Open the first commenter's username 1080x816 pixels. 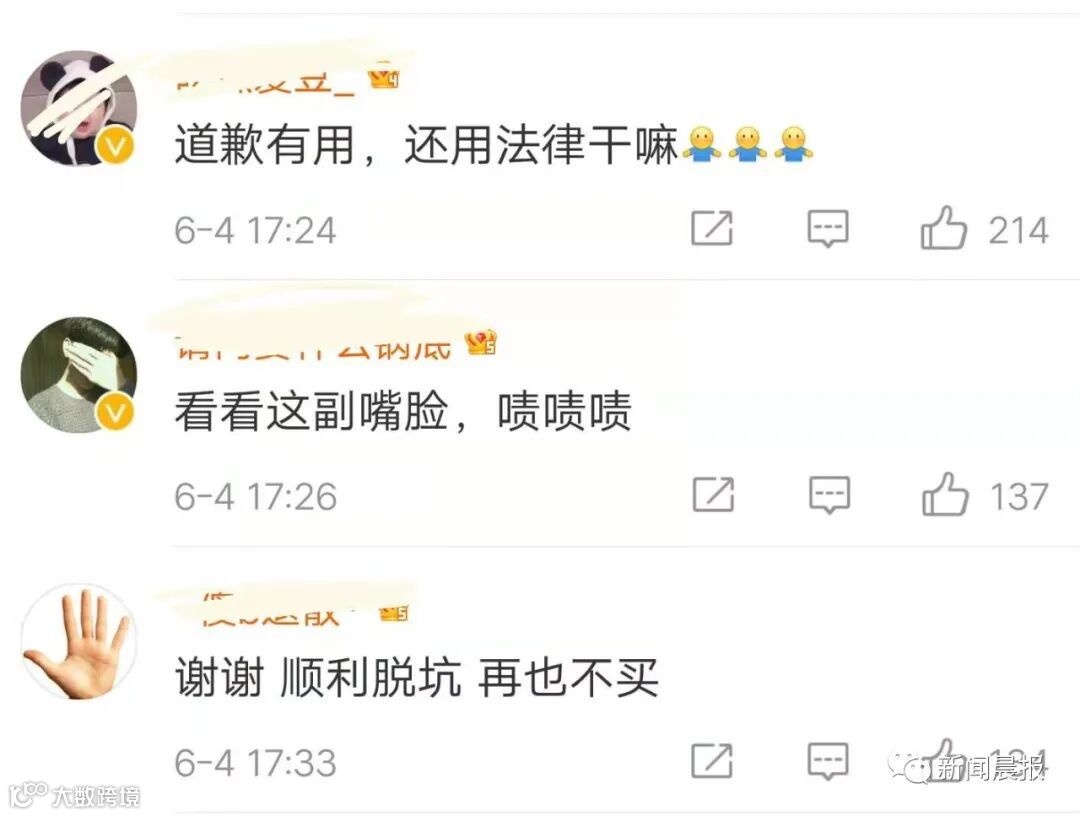point(265,81)
